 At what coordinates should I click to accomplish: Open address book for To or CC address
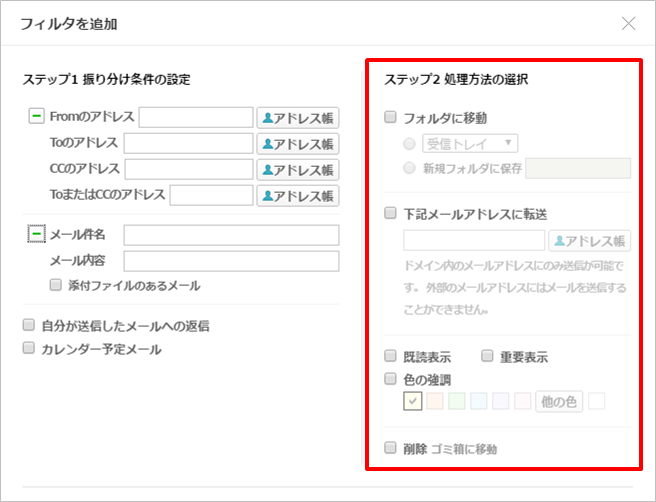pos(297,195)
